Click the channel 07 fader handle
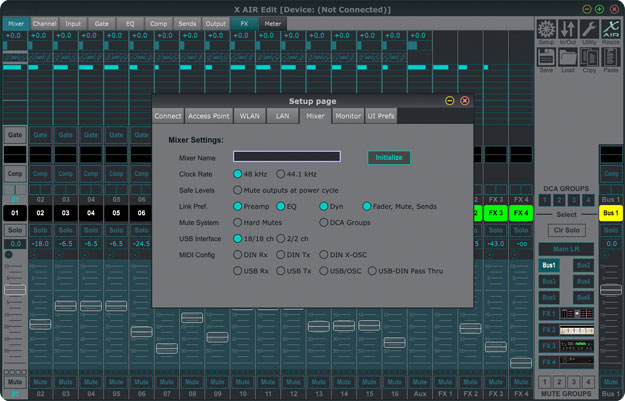The image size is (625, 401). pyautogui.click(x=167, y=348)
